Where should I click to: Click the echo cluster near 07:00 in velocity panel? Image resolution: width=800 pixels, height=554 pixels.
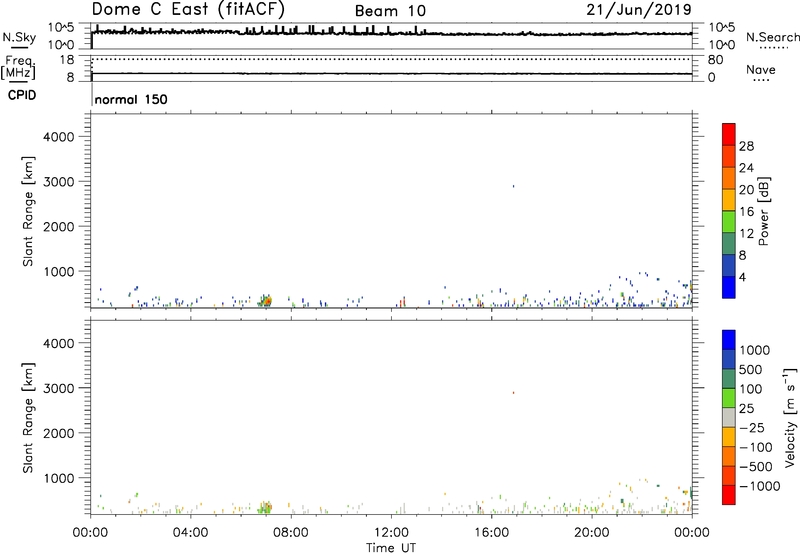point(265,507)
